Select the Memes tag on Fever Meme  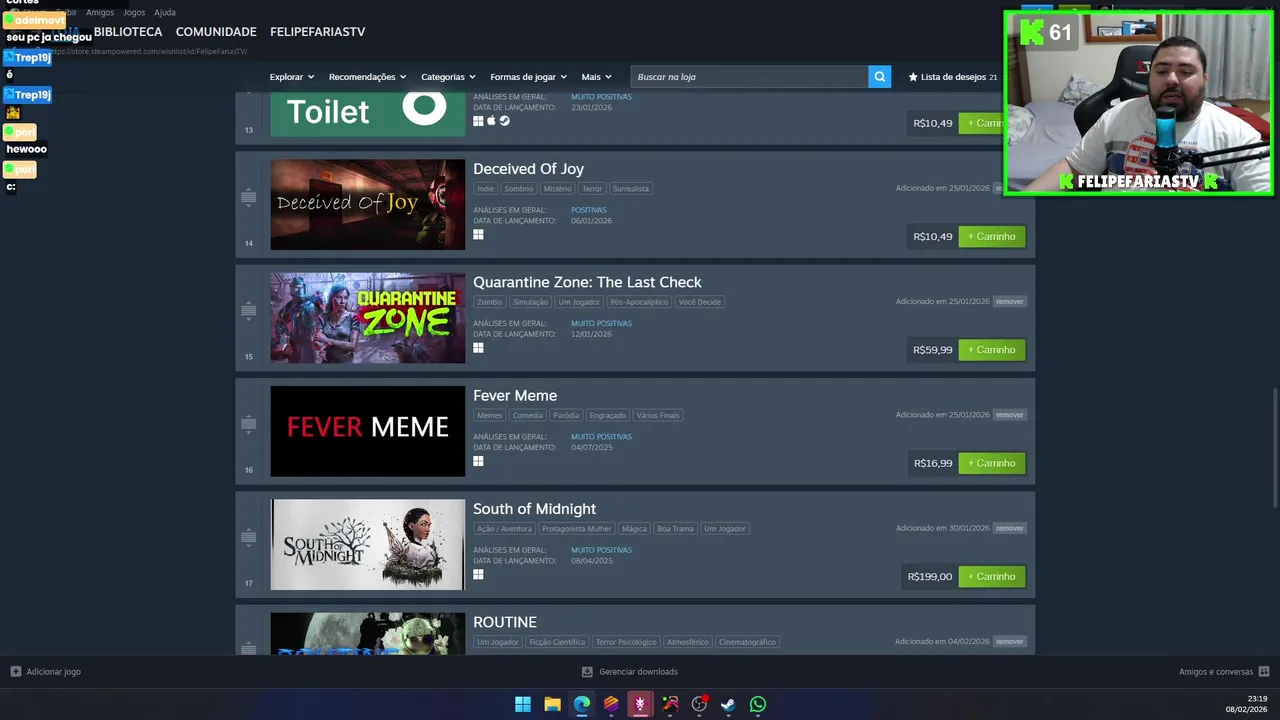(x=489, y=415)
